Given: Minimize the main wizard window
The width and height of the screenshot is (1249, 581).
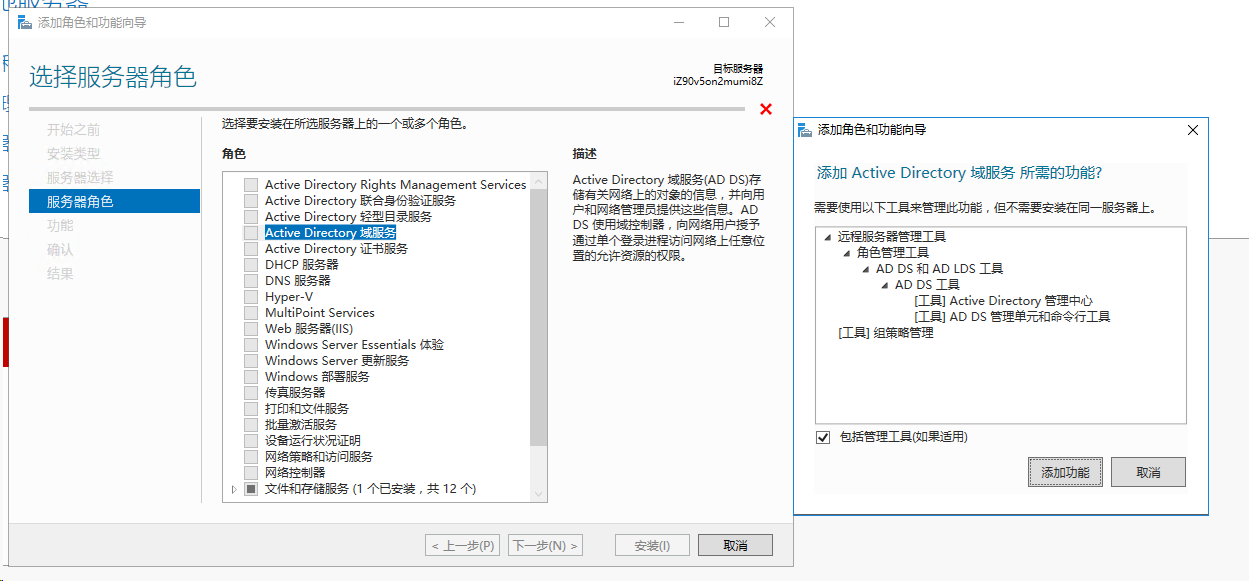Looking at the screenshot, I should pyautogui.click(x=679, y=22).
